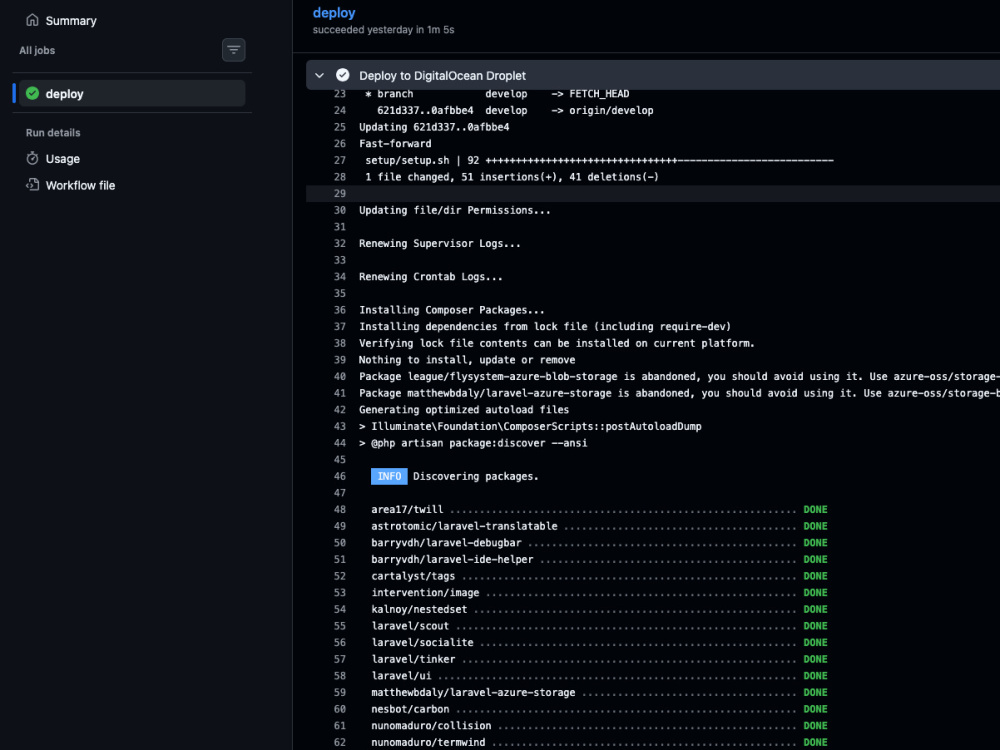Click 'branch develop -> FETCH_HEAD' log line
The image size is (1000, 750).
pyautogui.click(x=497, y=94)
